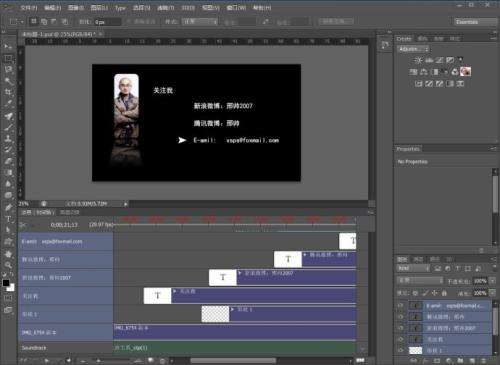Click the delete layer trash icon
The height and width of the screenshot is (365, 500).
(x=484, y=361)
